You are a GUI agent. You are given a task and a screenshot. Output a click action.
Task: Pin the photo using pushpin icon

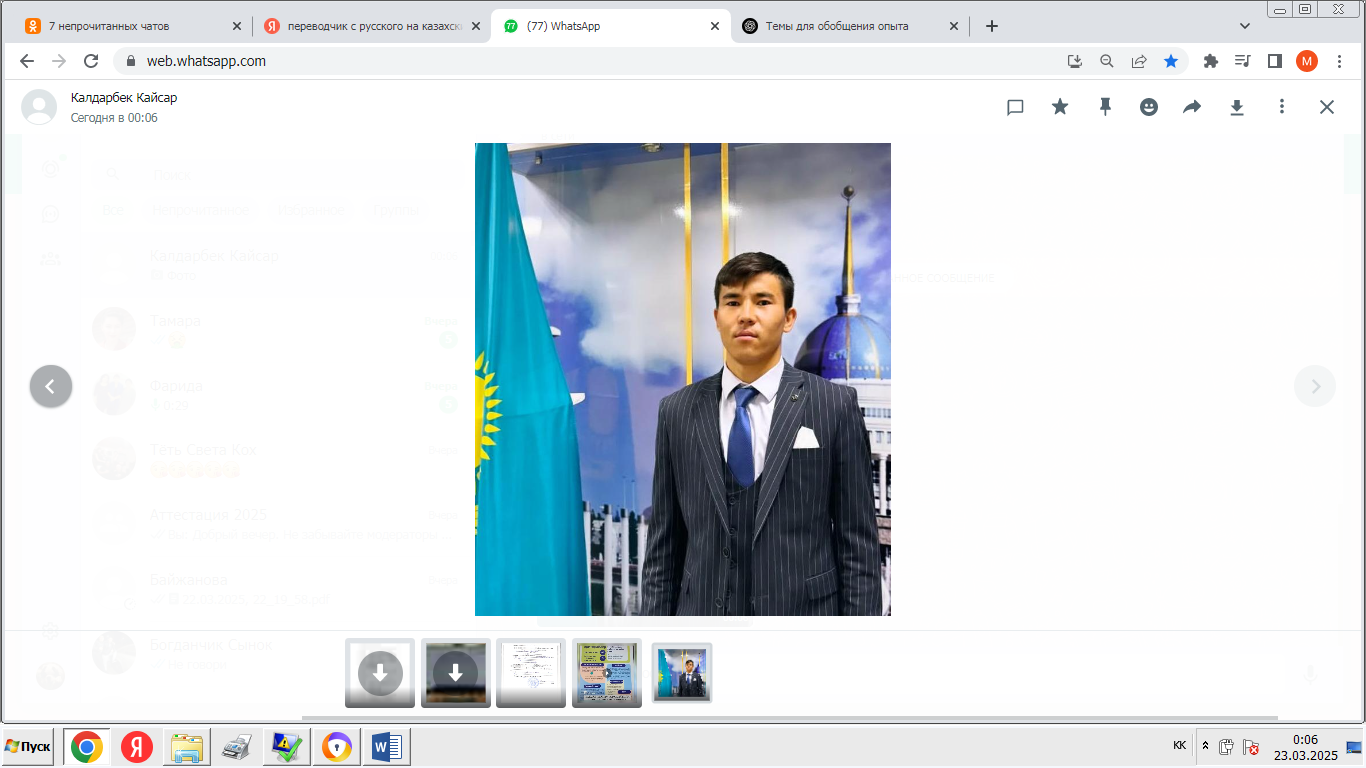(1105, 107)
